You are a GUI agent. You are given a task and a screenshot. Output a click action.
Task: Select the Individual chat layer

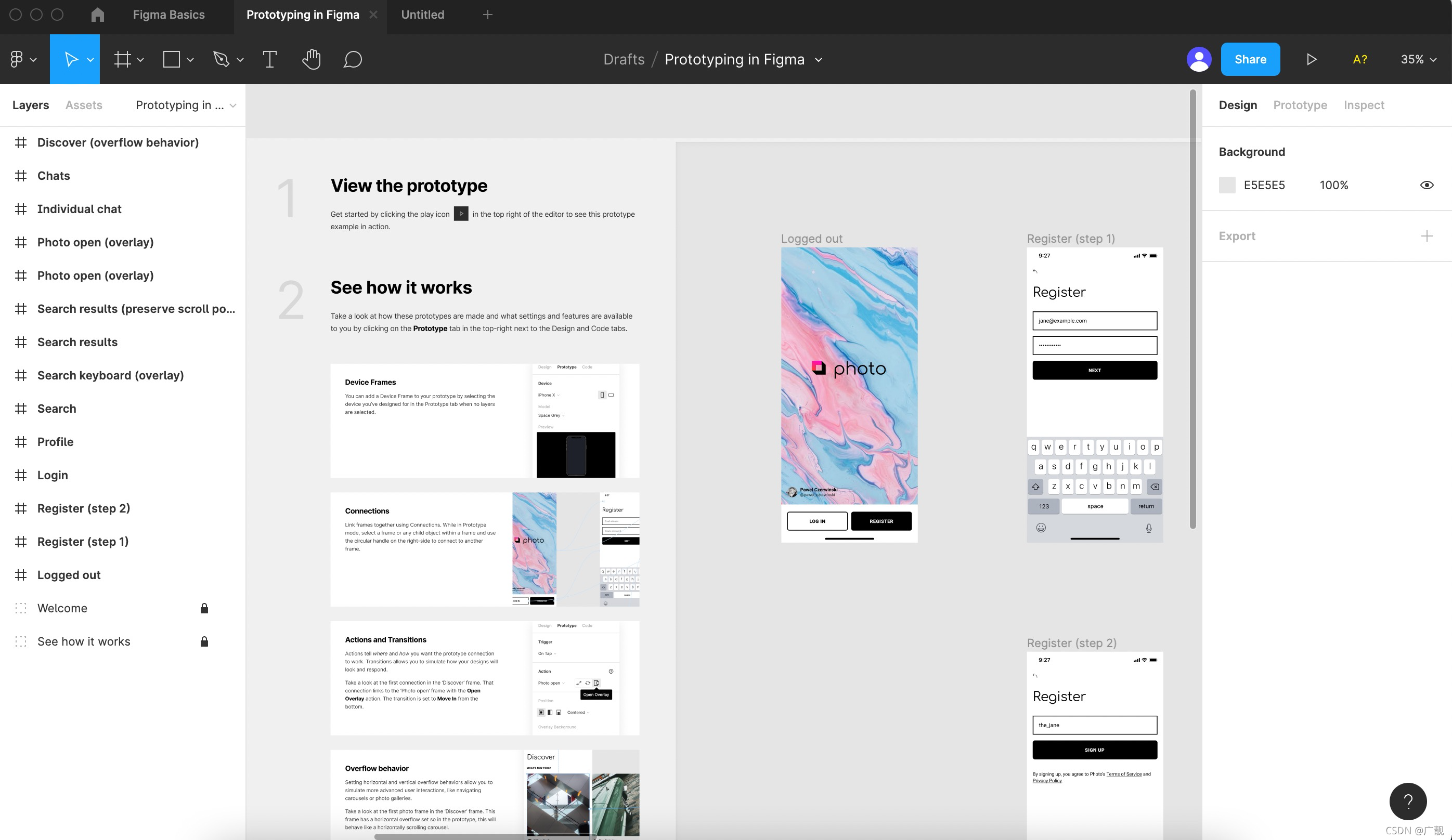coord(123,209)
